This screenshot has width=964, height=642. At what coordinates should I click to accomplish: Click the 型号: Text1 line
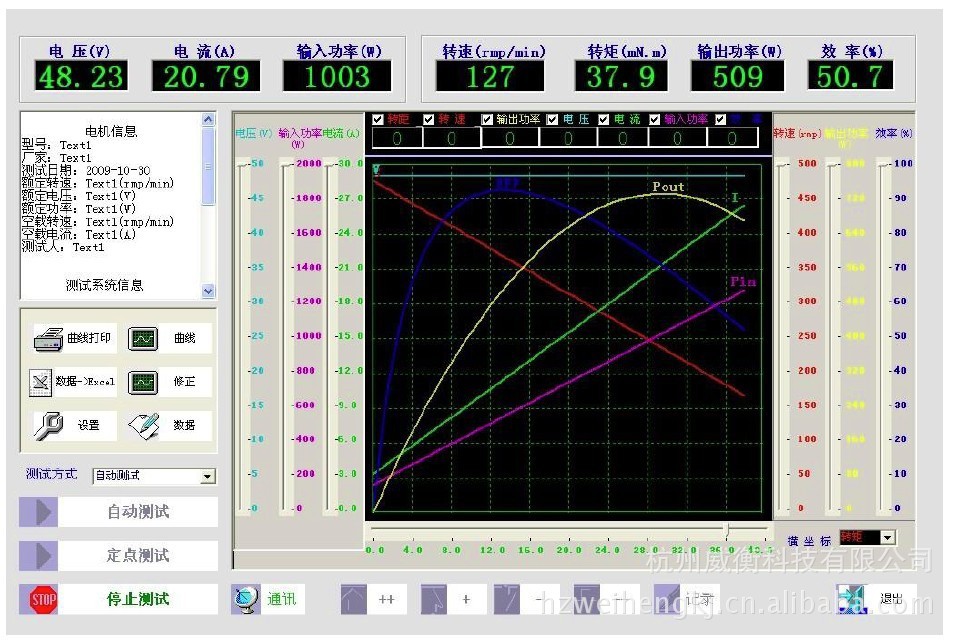pos(57,145)
